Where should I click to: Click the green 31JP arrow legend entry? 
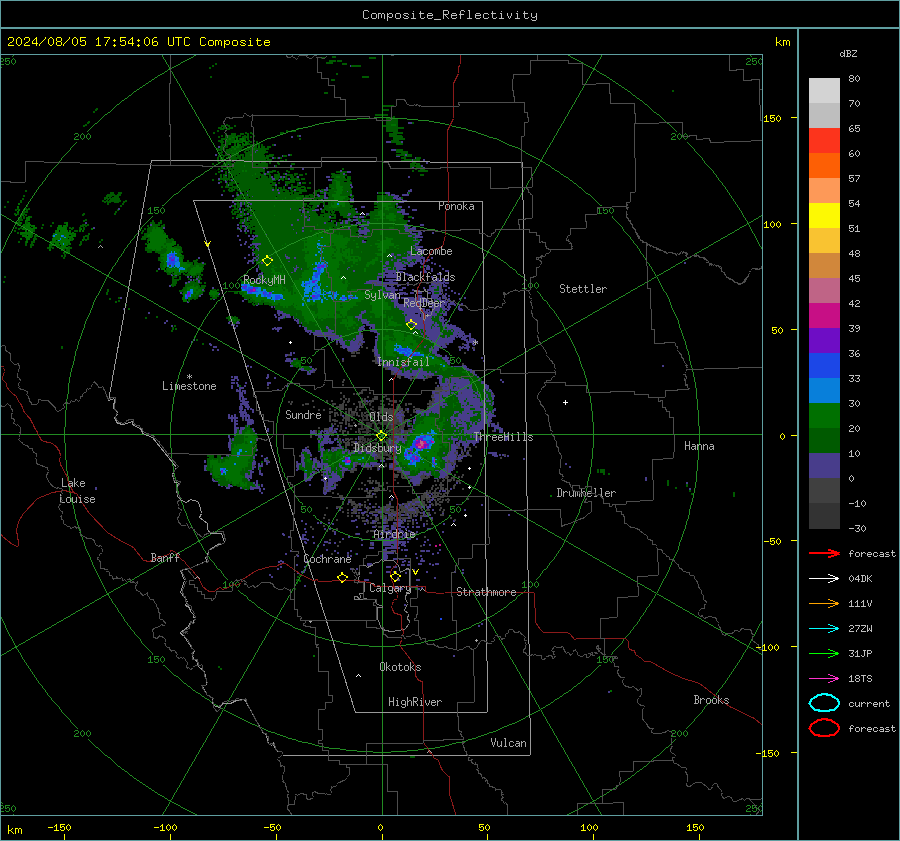pyautogui.click(x=824, y=653)
